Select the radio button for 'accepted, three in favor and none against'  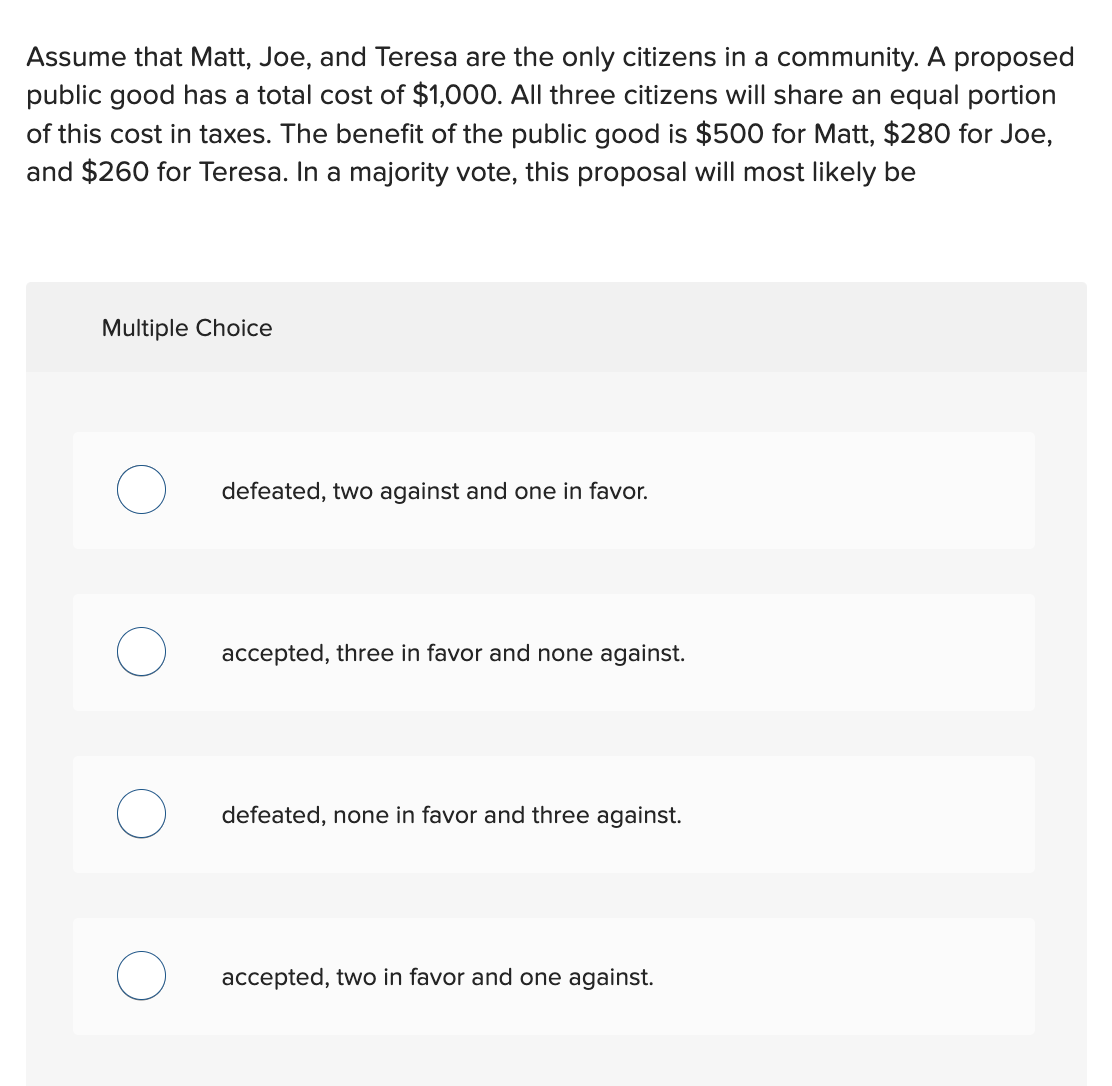[141, 651]
